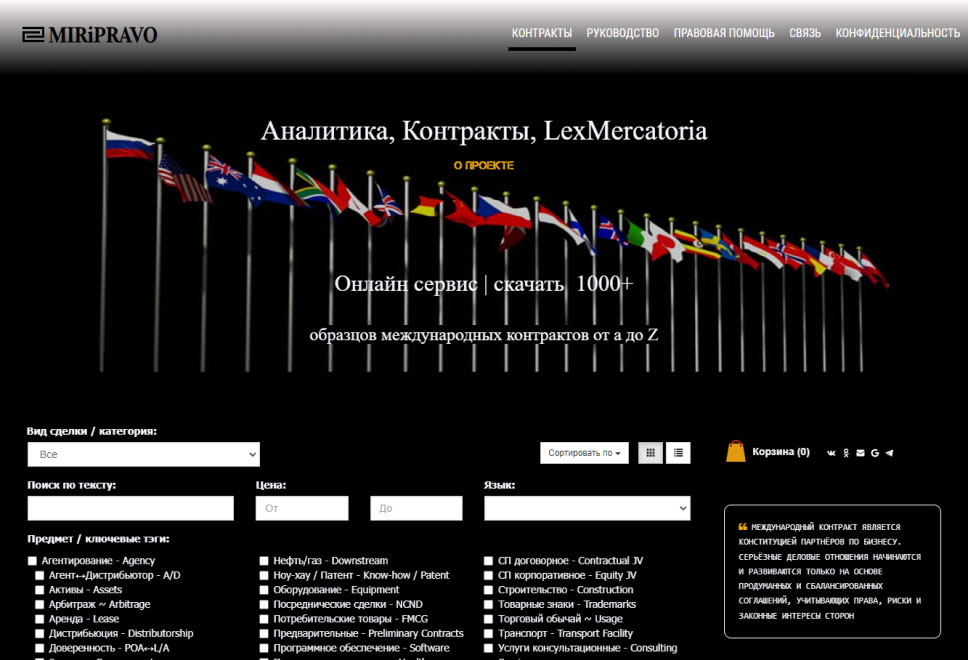The width and height of the screenshot is (968, 660).
Task: Open the Вид сделки category dropdown
Action: tap(144, 454)
